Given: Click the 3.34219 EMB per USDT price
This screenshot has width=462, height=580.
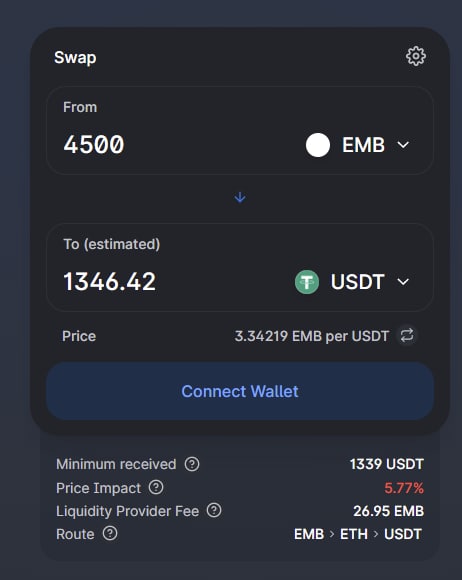Looking at the screenshot, I should click(x=311, y=336).
